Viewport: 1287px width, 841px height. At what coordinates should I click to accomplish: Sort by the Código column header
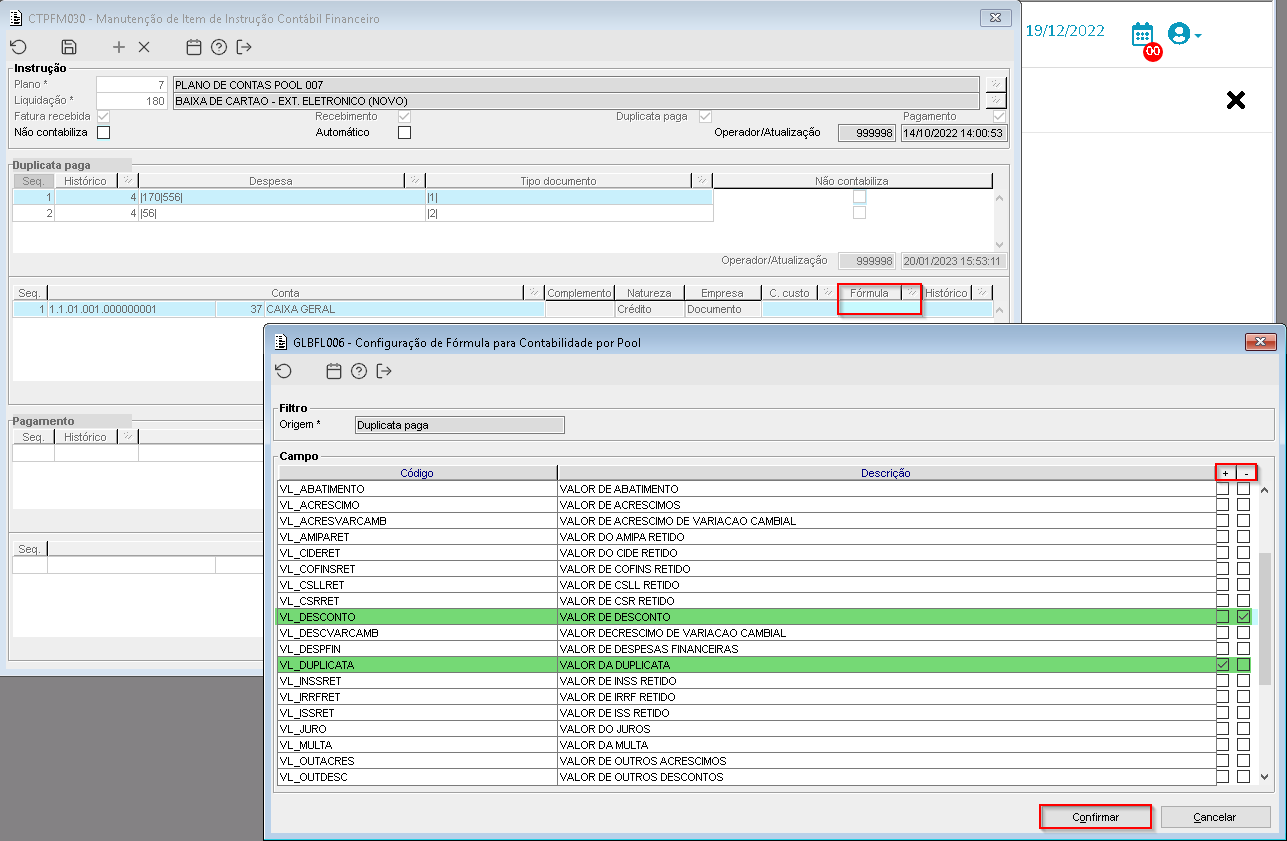click(417, 473)
